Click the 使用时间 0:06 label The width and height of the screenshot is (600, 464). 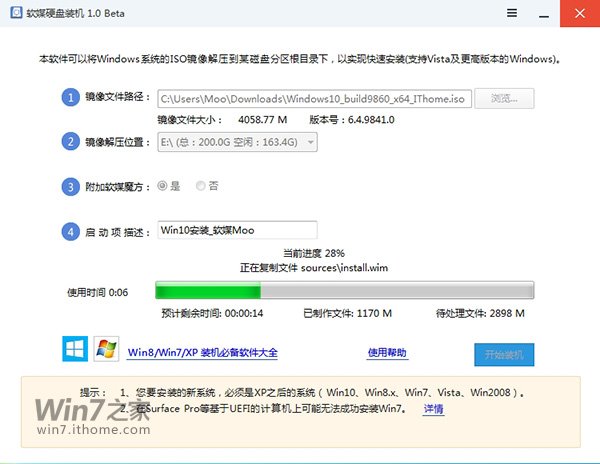(98, 293)
